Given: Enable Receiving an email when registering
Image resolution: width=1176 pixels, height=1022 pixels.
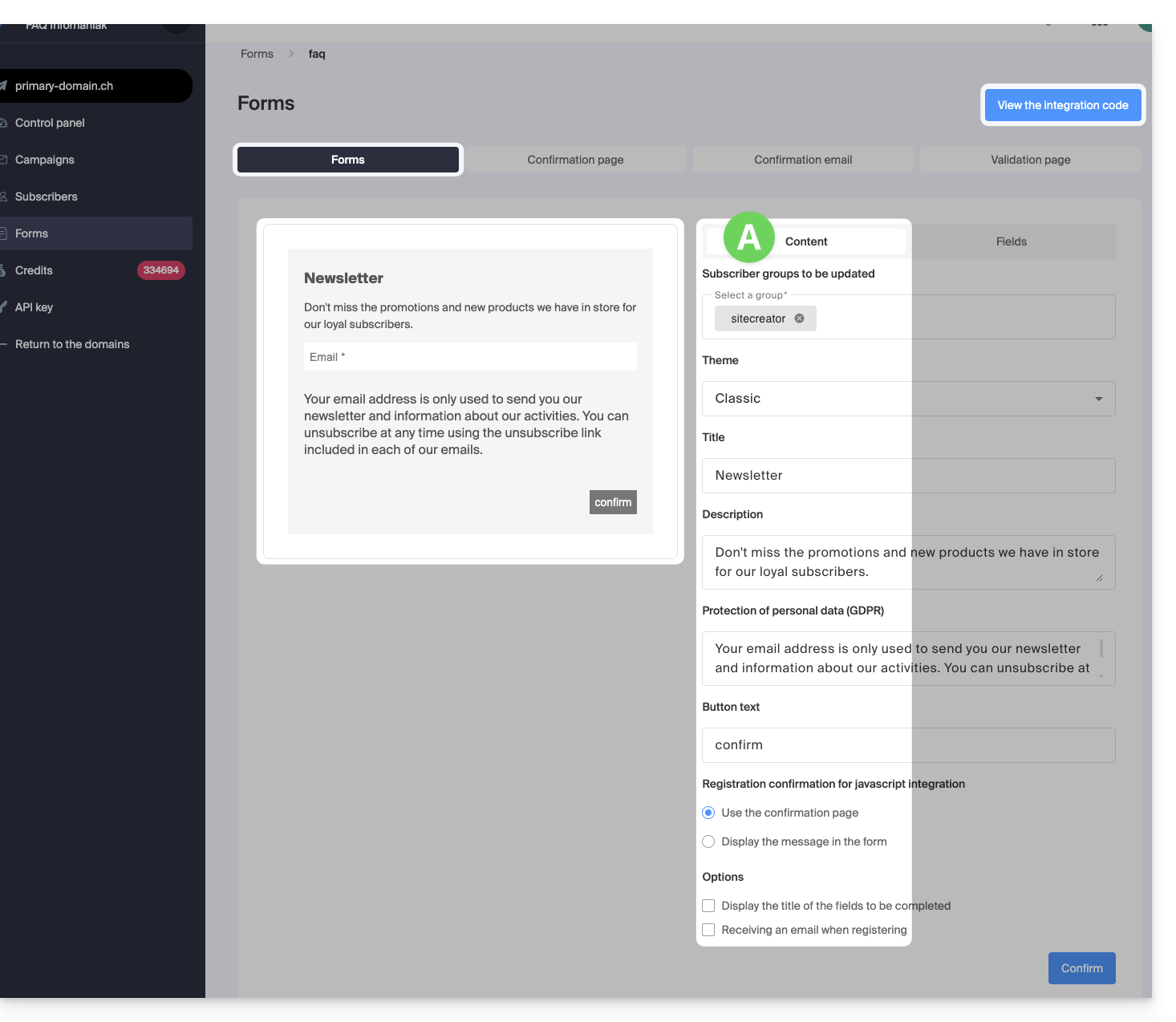Looking at the screenshot, I should pos(708,930).
